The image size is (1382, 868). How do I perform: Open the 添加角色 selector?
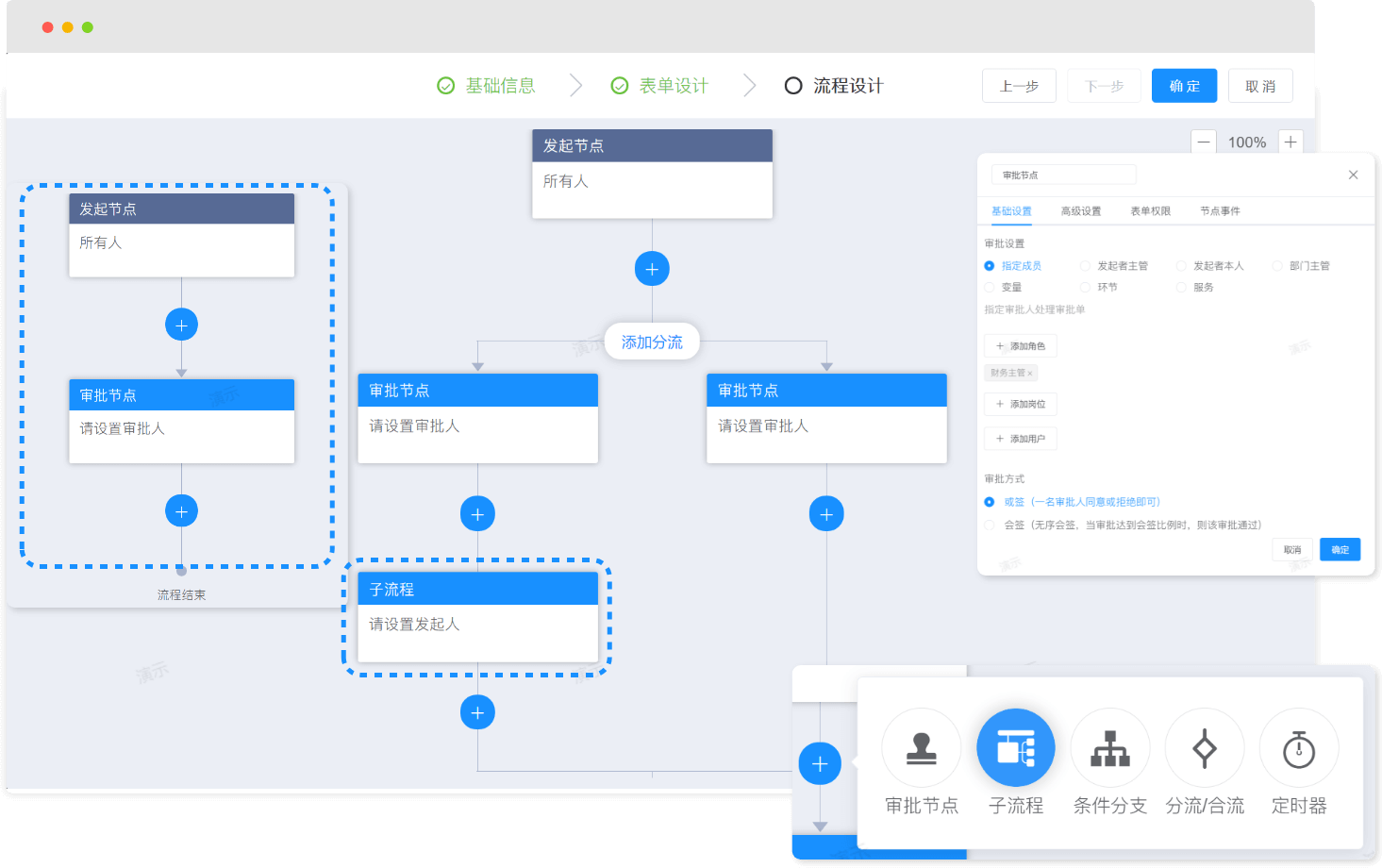(x=1020, y=346)
